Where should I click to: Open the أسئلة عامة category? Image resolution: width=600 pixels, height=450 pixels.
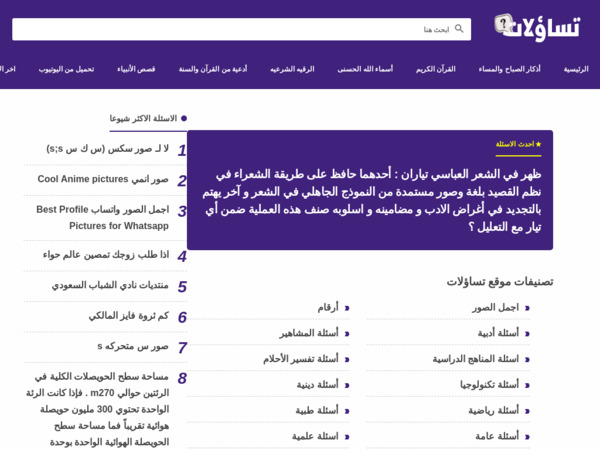pos(497,436)
